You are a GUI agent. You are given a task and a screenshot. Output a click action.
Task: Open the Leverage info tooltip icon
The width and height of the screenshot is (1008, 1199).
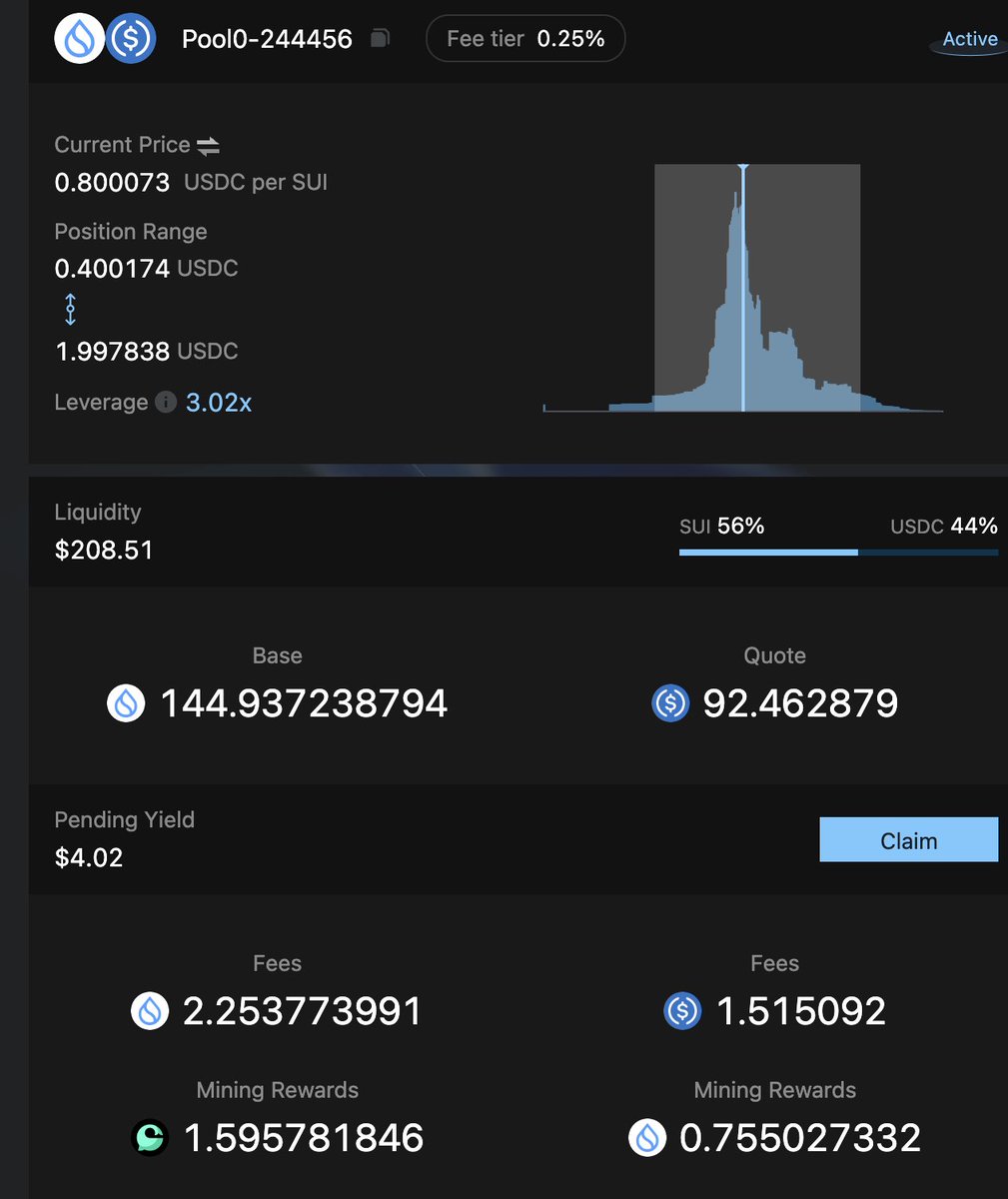coord(166,403)
